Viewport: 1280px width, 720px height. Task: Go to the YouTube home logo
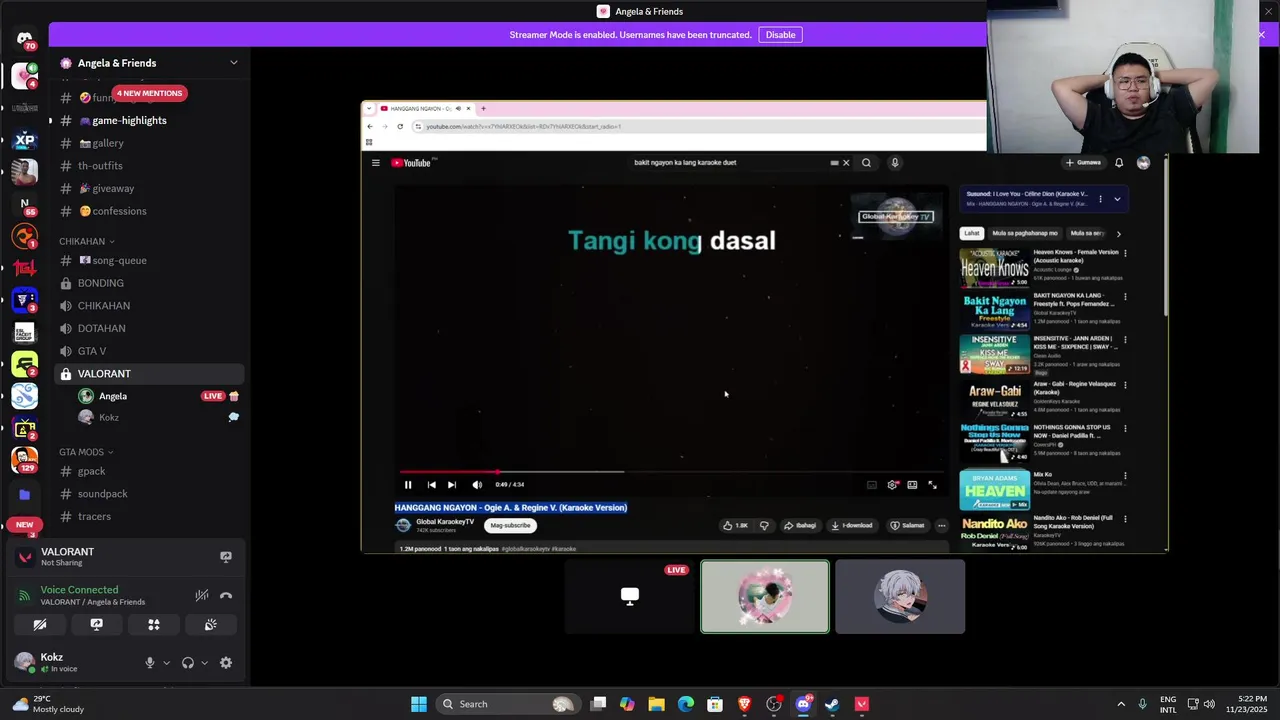pyautogui.click(x=411, y=163)
